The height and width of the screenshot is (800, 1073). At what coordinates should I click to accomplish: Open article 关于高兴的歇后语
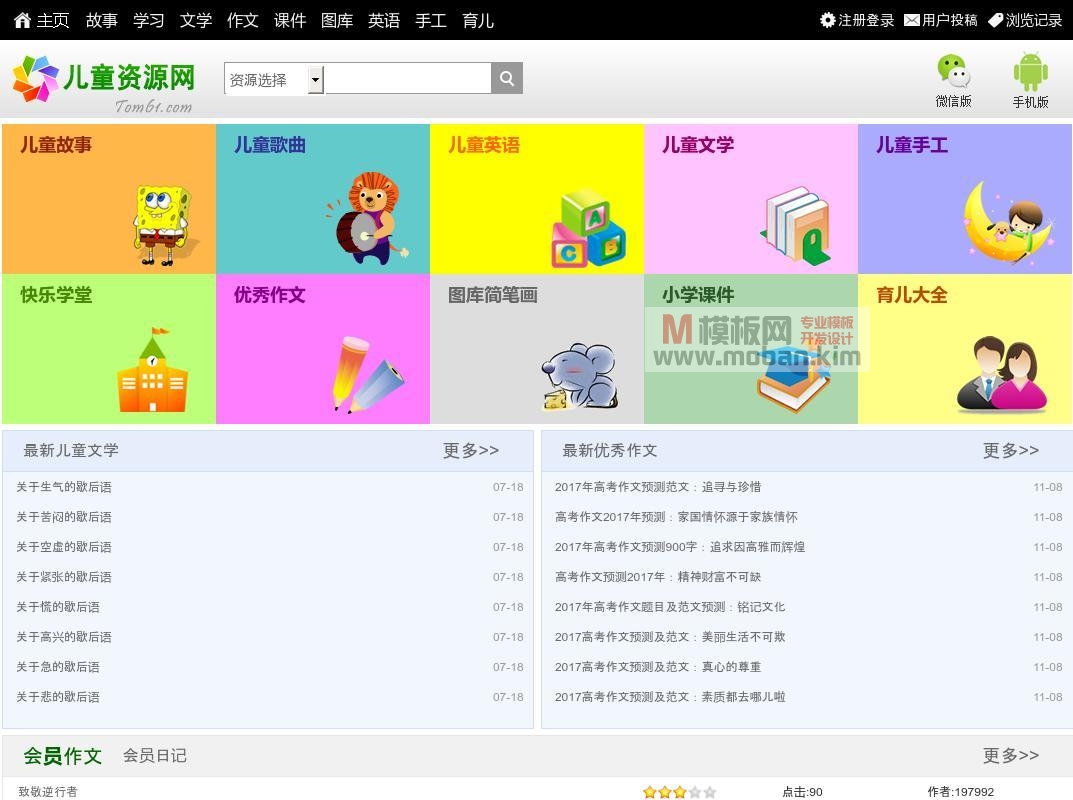64,637
